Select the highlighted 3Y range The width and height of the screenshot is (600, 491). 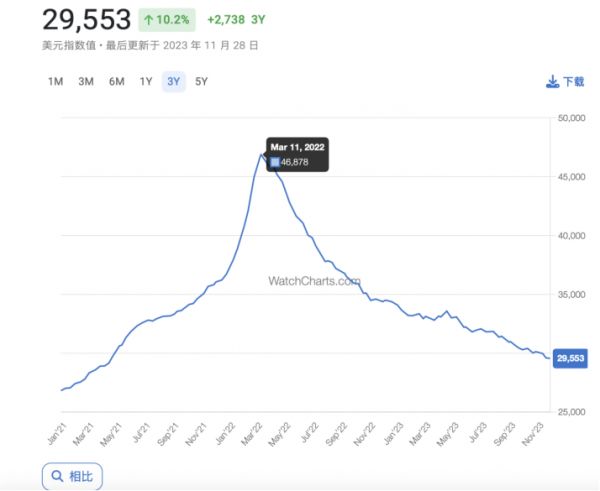click(174, 82)
